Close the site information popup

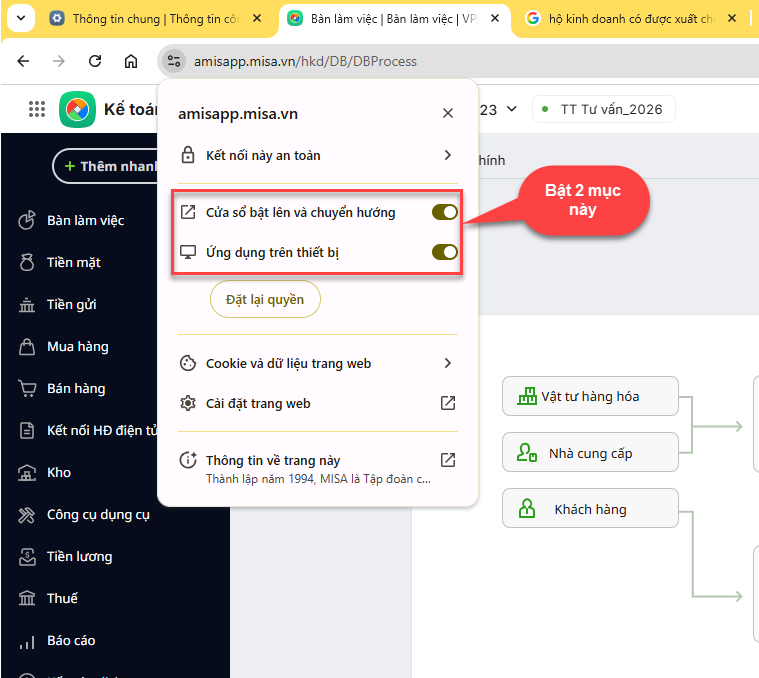(x=448, y=114)
